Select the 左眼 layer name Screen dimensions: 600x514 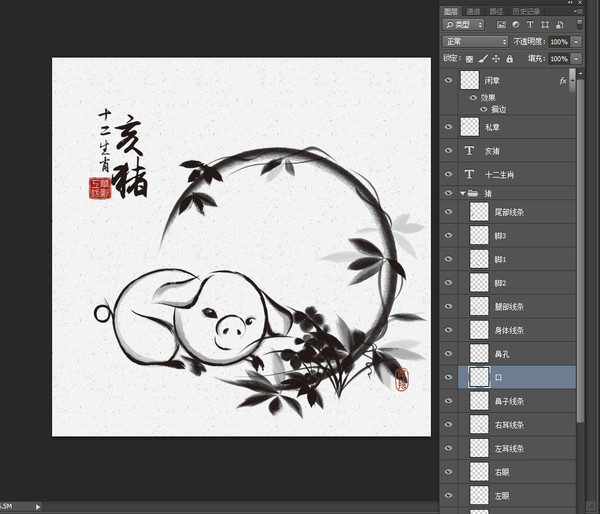502,496
